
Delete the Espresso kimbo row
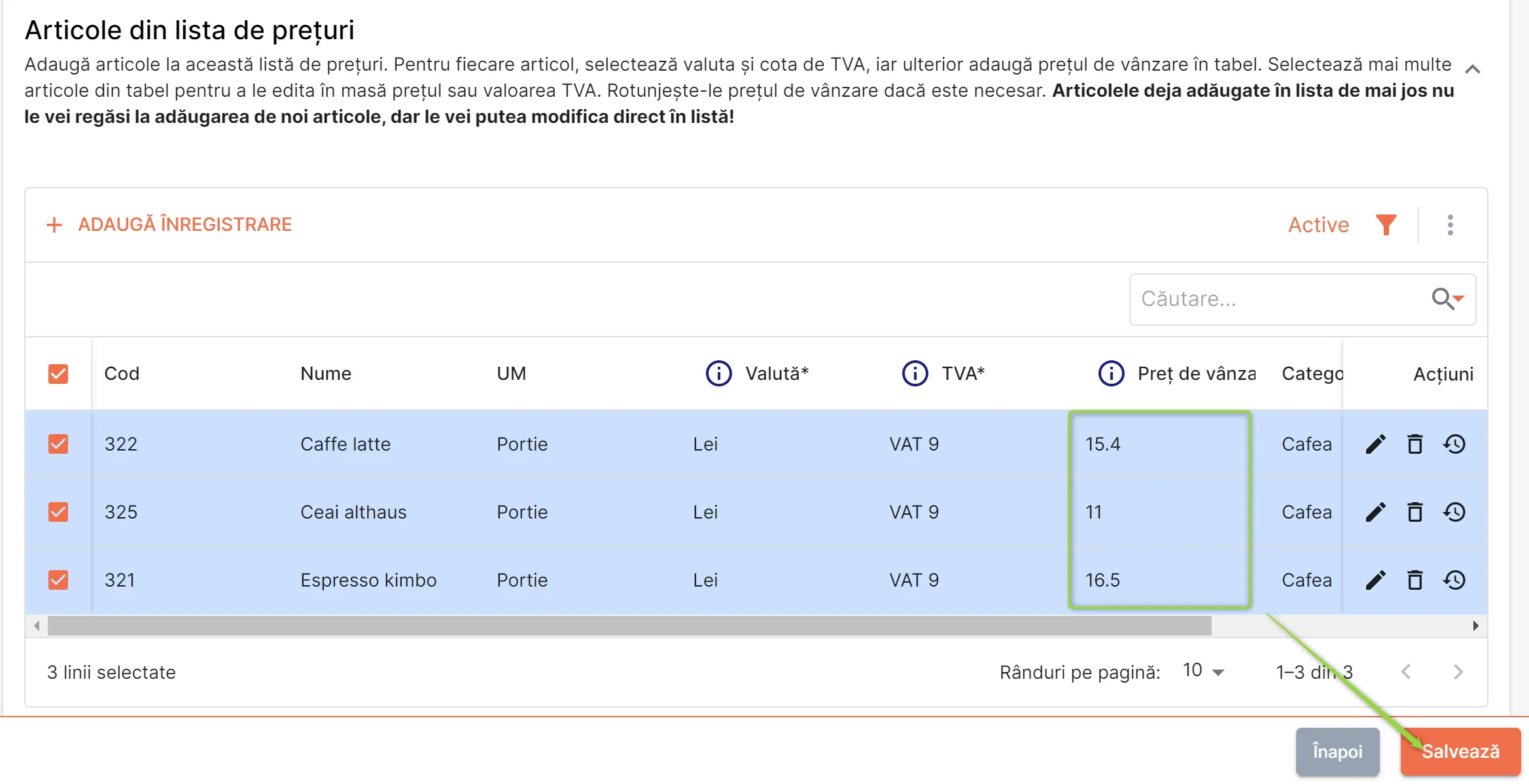(x=1415, y=580)
